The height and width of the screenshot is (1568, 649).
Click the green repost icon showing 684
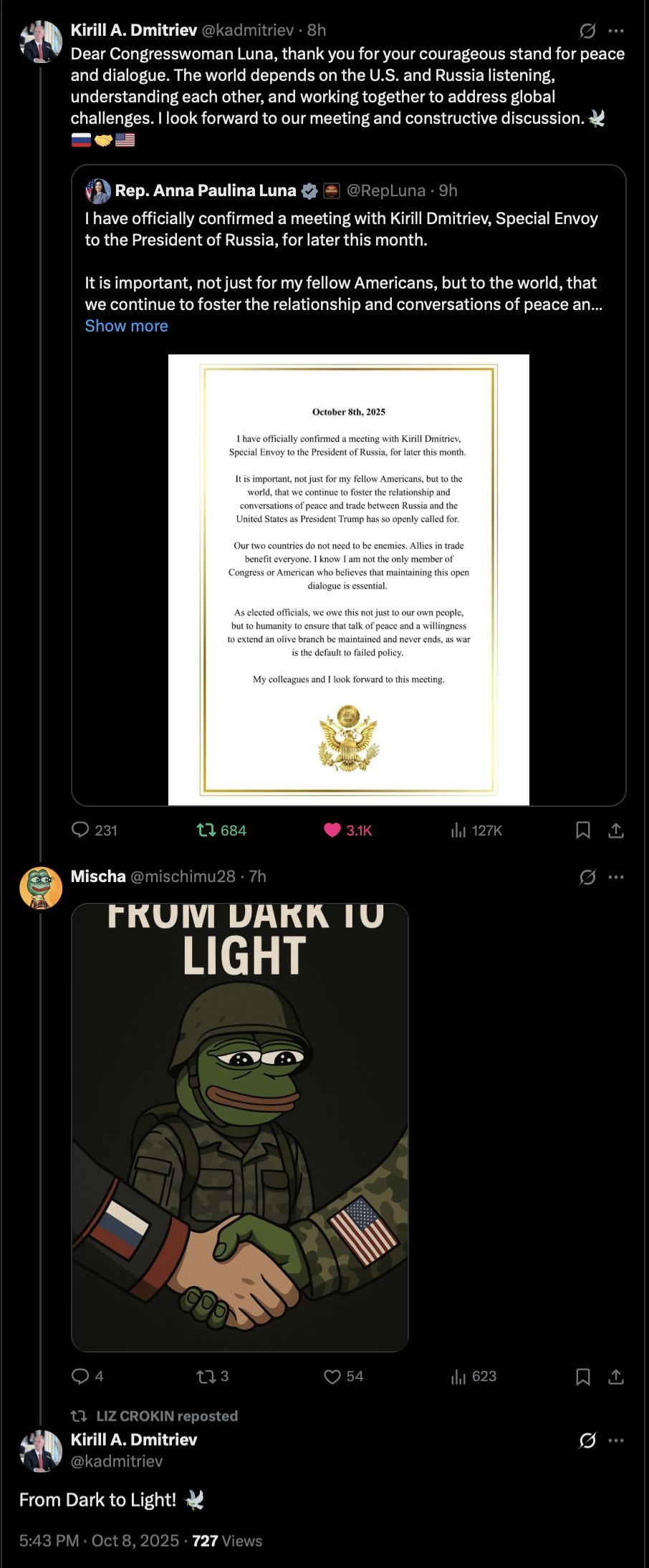(x=206, y=830)
